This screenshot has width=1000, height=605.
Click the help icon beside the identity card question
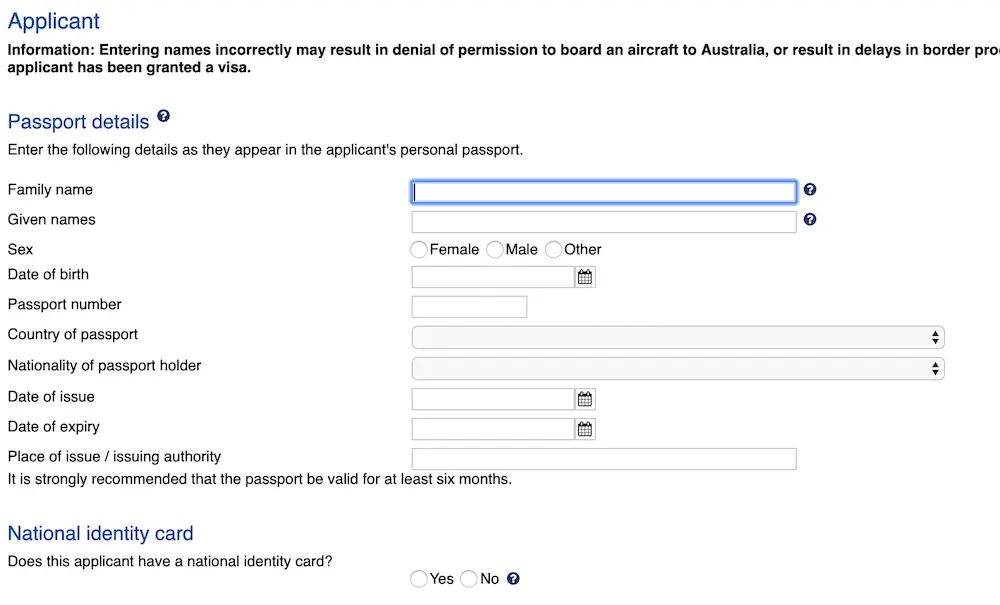(513, 578)
